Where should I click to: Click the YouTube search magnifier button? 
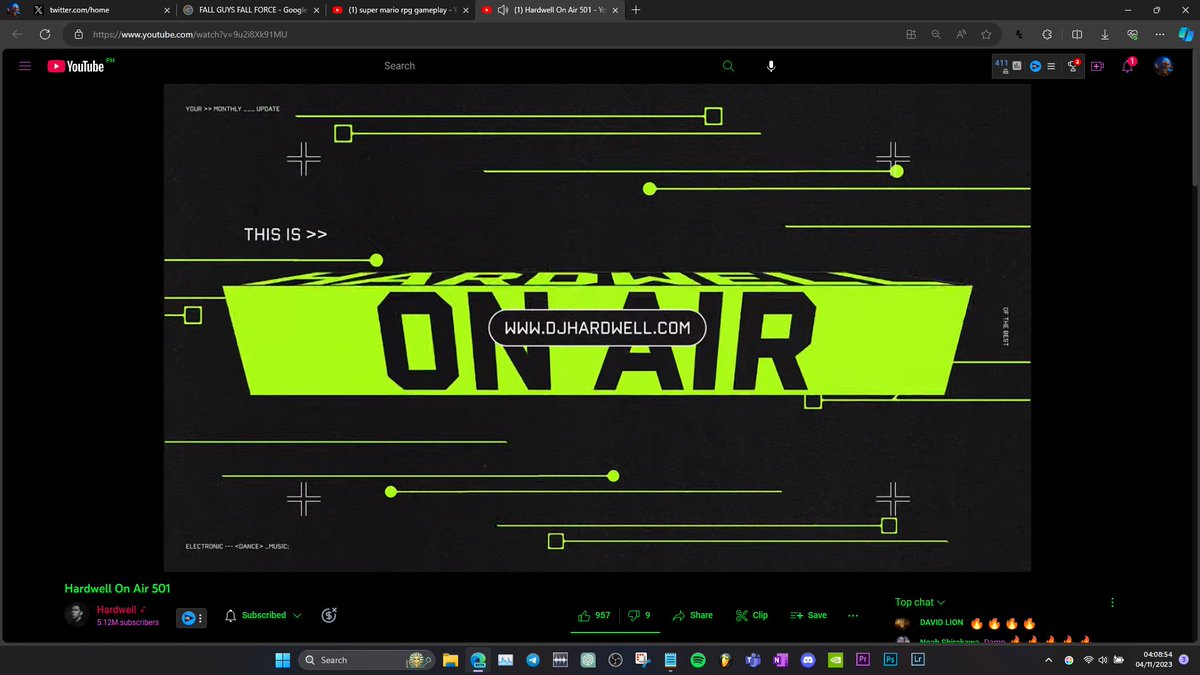click(728, 66)
